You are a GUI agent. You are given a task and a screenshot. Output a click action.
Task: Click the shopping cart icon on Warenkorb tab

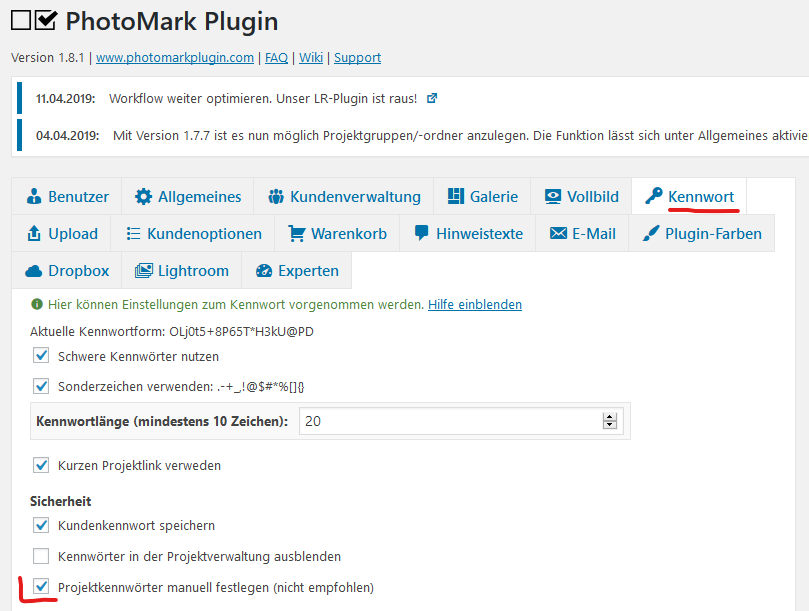297,234
